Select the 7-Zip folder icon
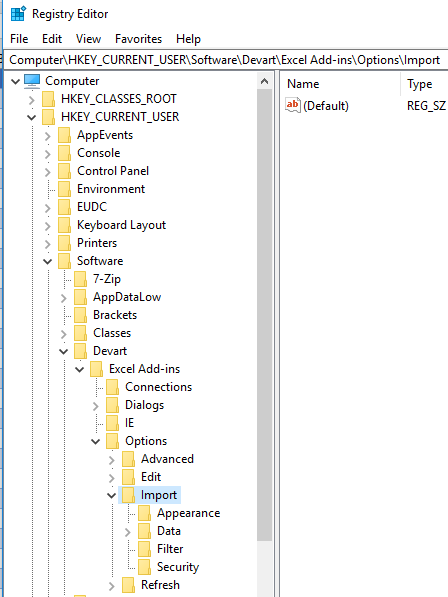This screenshot has width=448, height=597. coord(80,279)
